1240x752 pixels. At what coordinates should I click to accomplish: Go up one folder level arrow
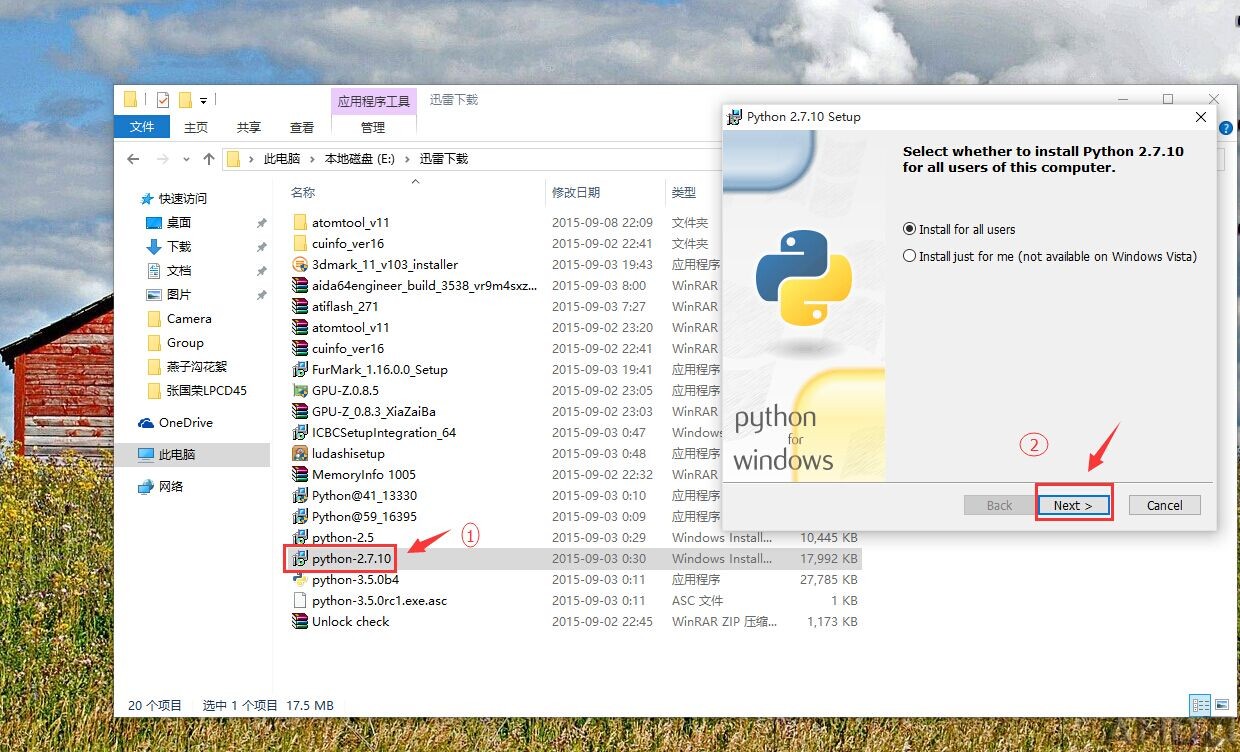(209, 159)
